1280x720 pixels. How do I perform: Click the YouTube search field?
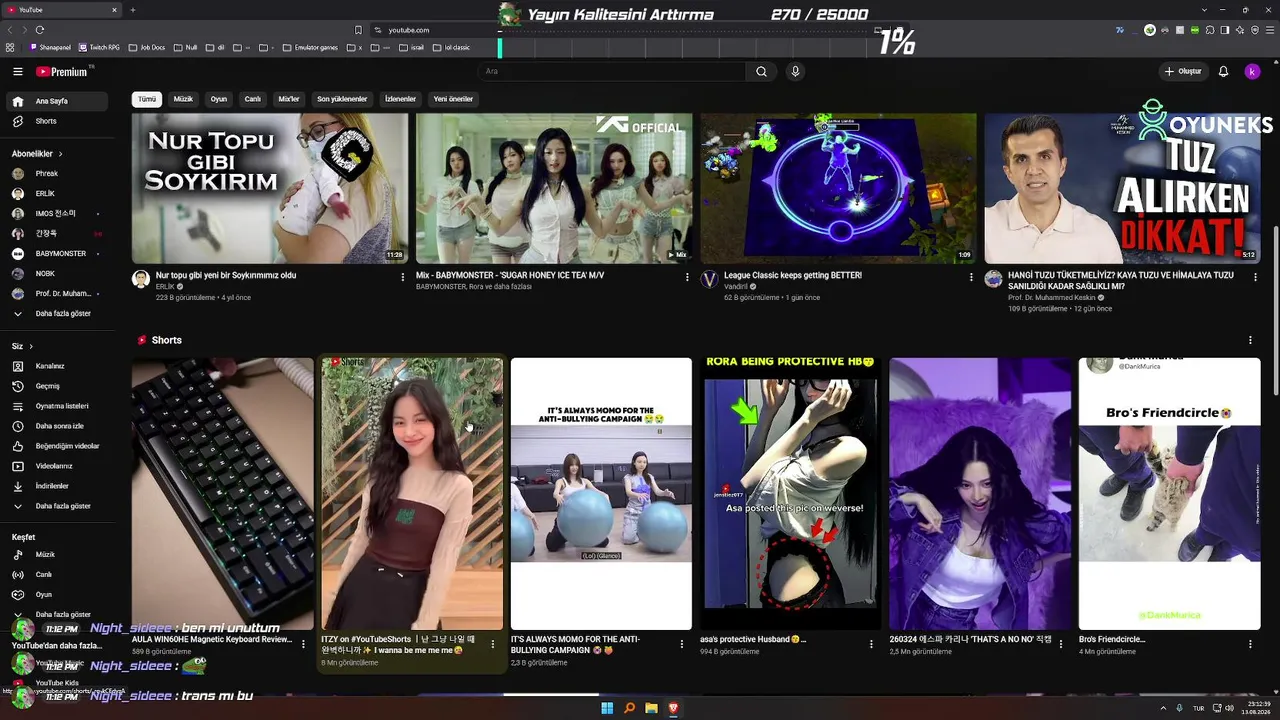coord(611,72)
